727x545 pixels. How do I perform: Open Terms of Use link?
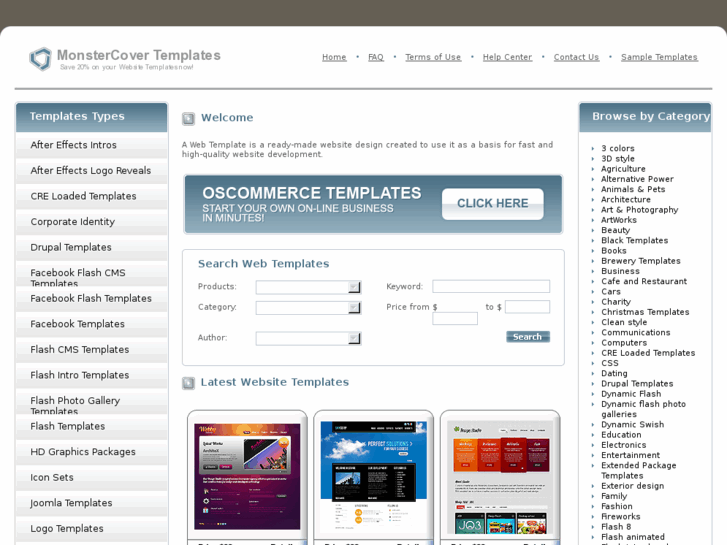point(433,57)
